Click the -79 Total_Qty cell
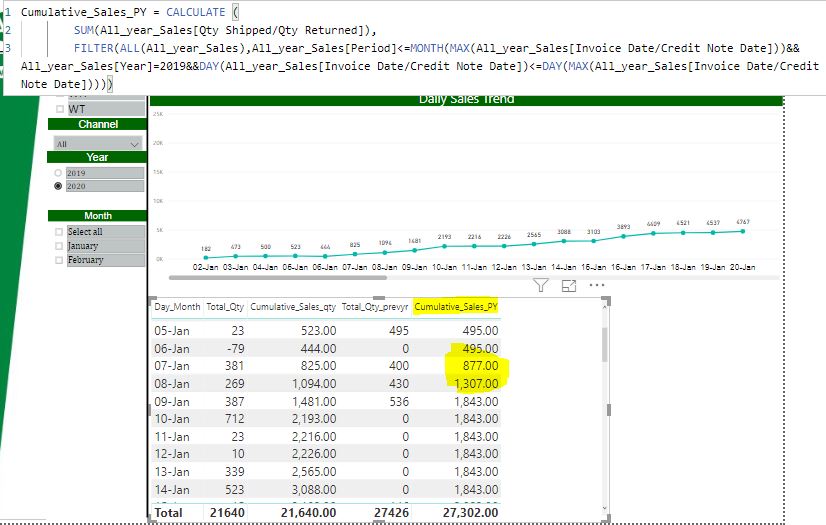 [x=235, y=349]
